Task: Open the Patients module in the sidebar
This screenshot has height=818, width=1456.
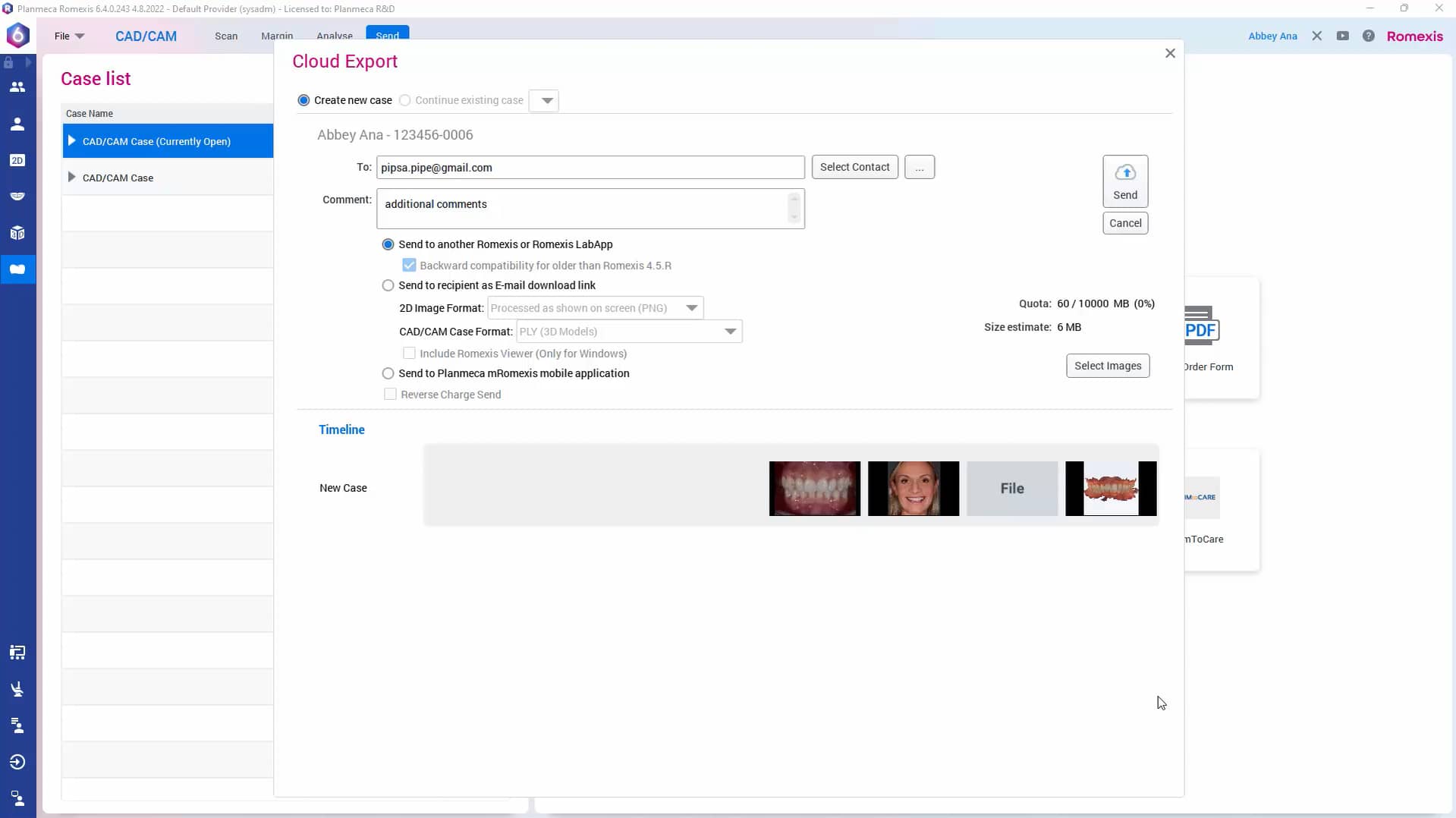Action: click(17, 87)
